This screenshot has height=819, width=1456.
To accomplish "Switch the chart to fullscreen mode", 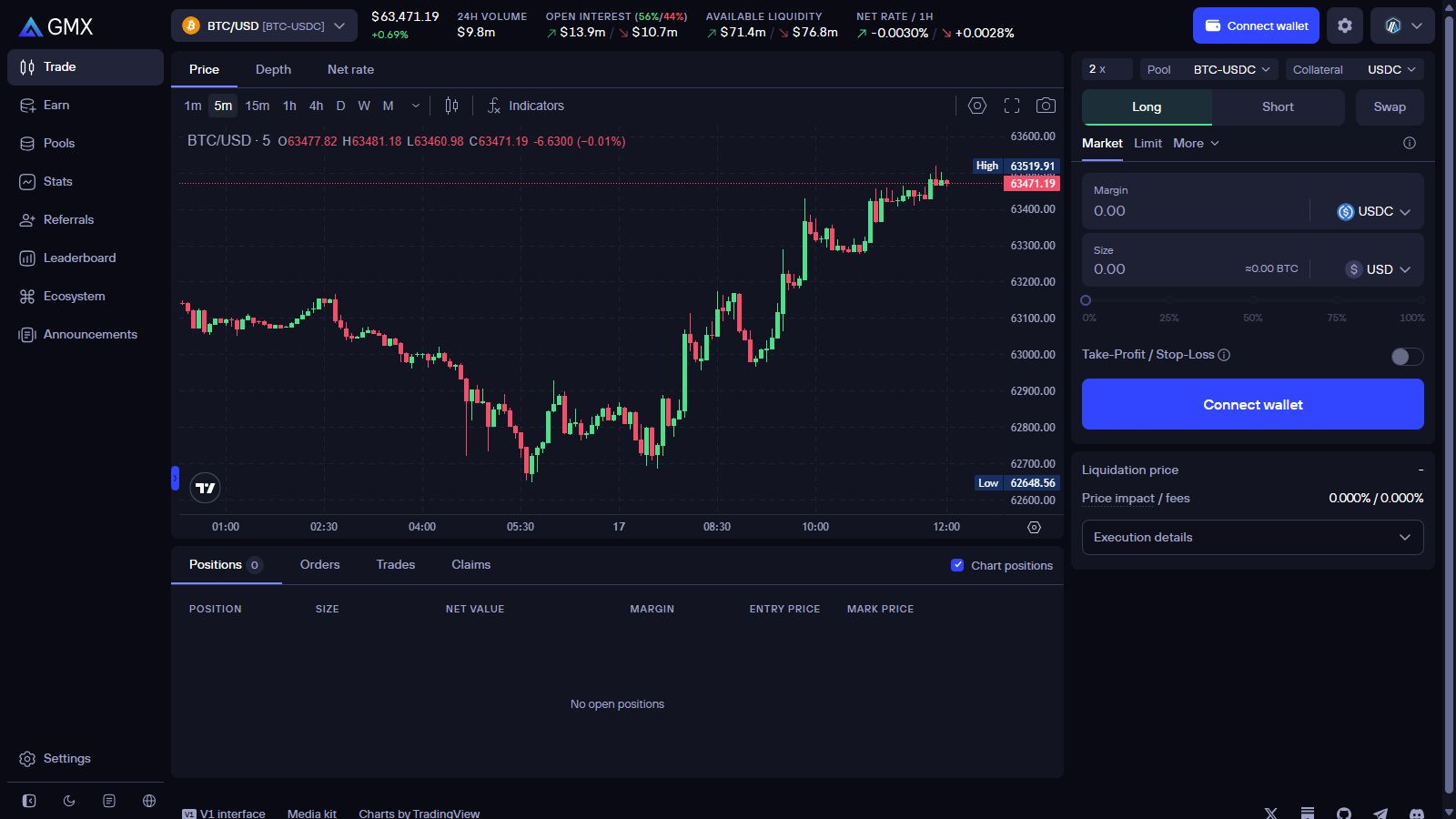I will pos(1012,106).
